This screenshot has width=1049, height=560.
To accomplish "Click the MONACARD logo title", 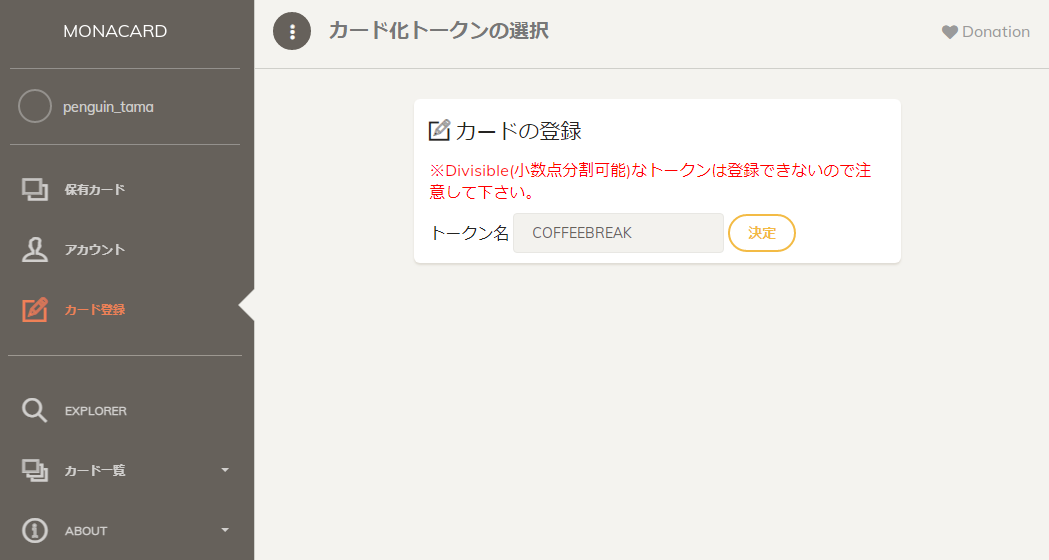I will [115, 31].
